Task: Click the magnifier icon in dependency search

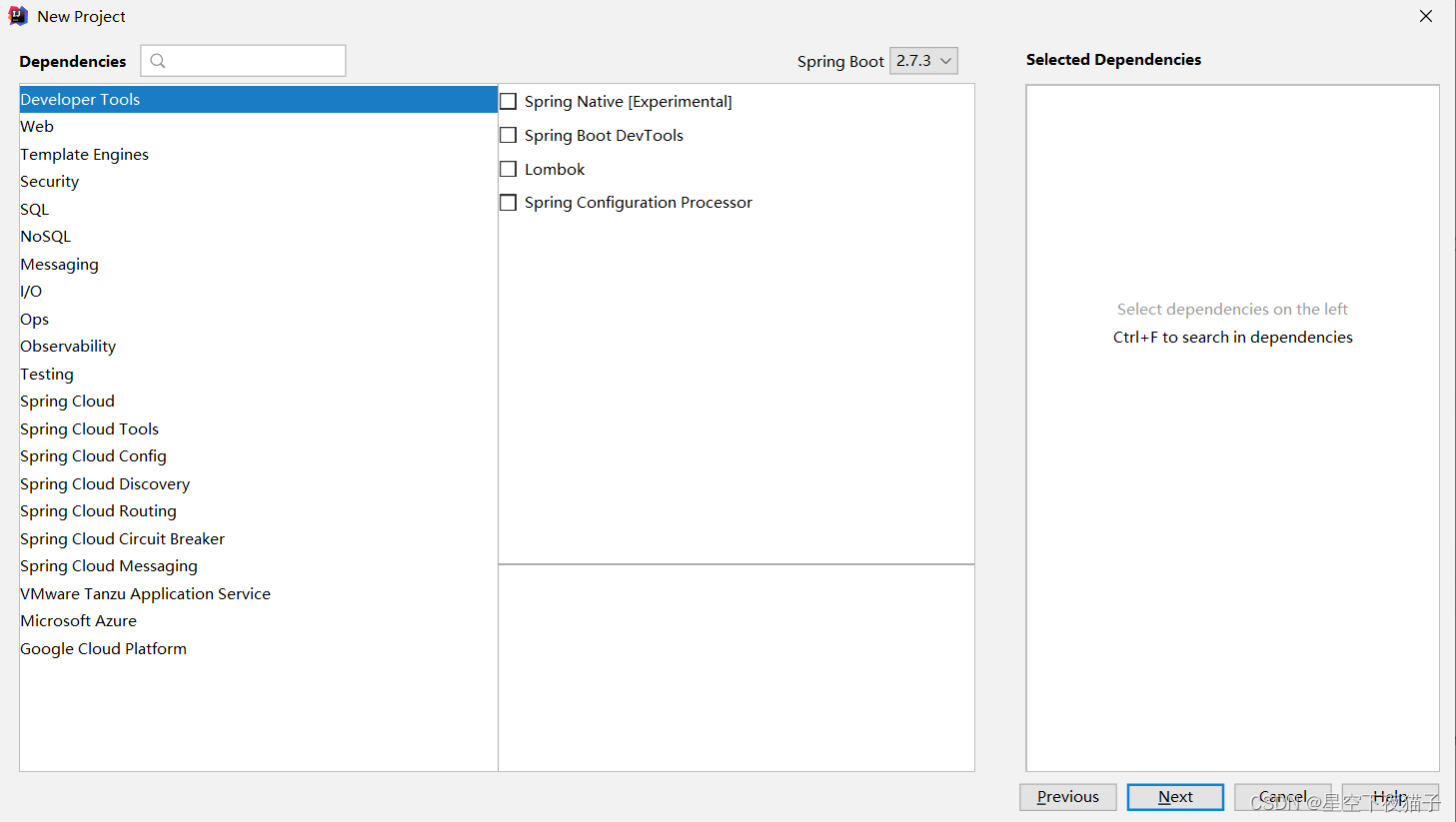Action: click(x=158, y=61)
